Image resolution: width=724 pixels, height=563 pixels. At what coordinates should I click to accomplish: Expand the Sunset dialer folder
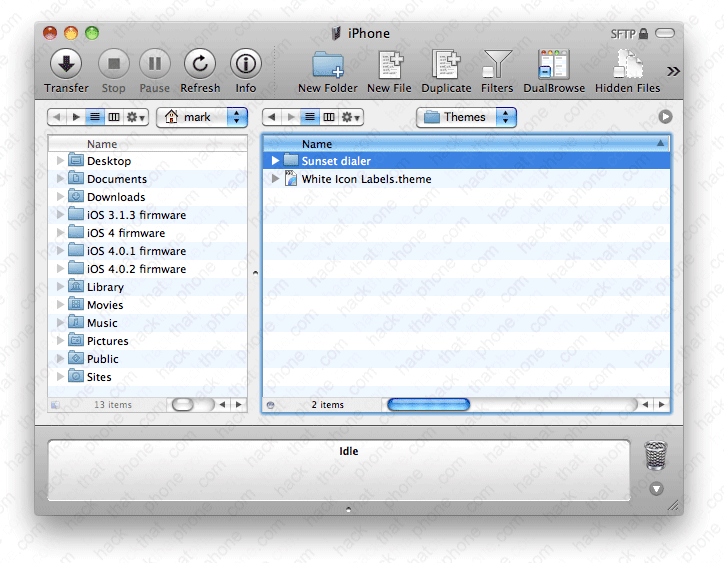(x=276, y=161)
